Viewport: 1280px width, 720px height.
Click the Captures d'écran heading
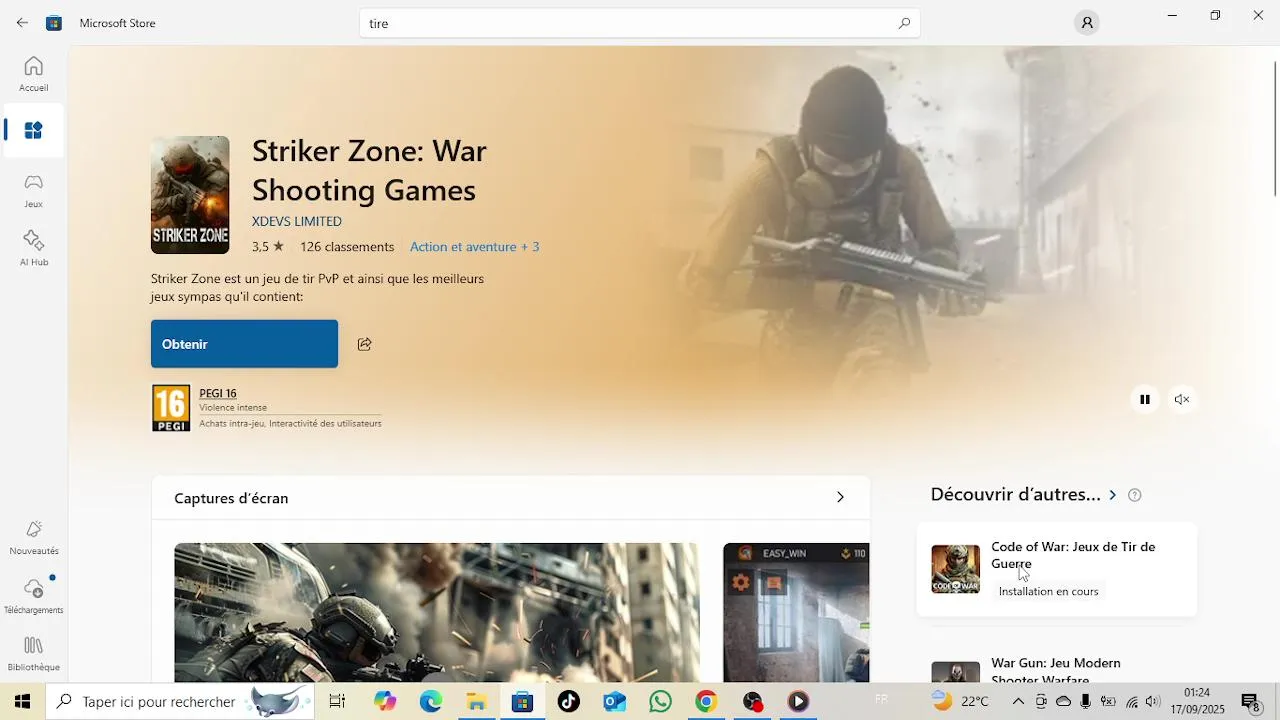(231, 498)
